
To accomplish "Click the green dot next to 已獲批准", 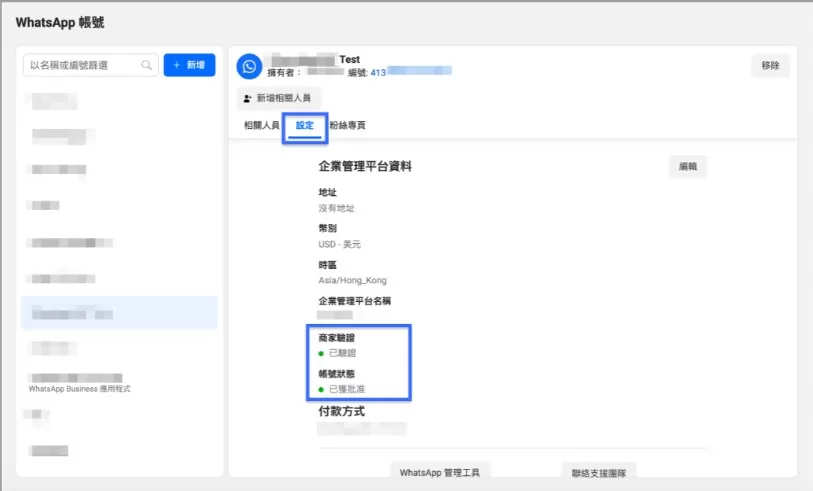I will coord(322,388).
